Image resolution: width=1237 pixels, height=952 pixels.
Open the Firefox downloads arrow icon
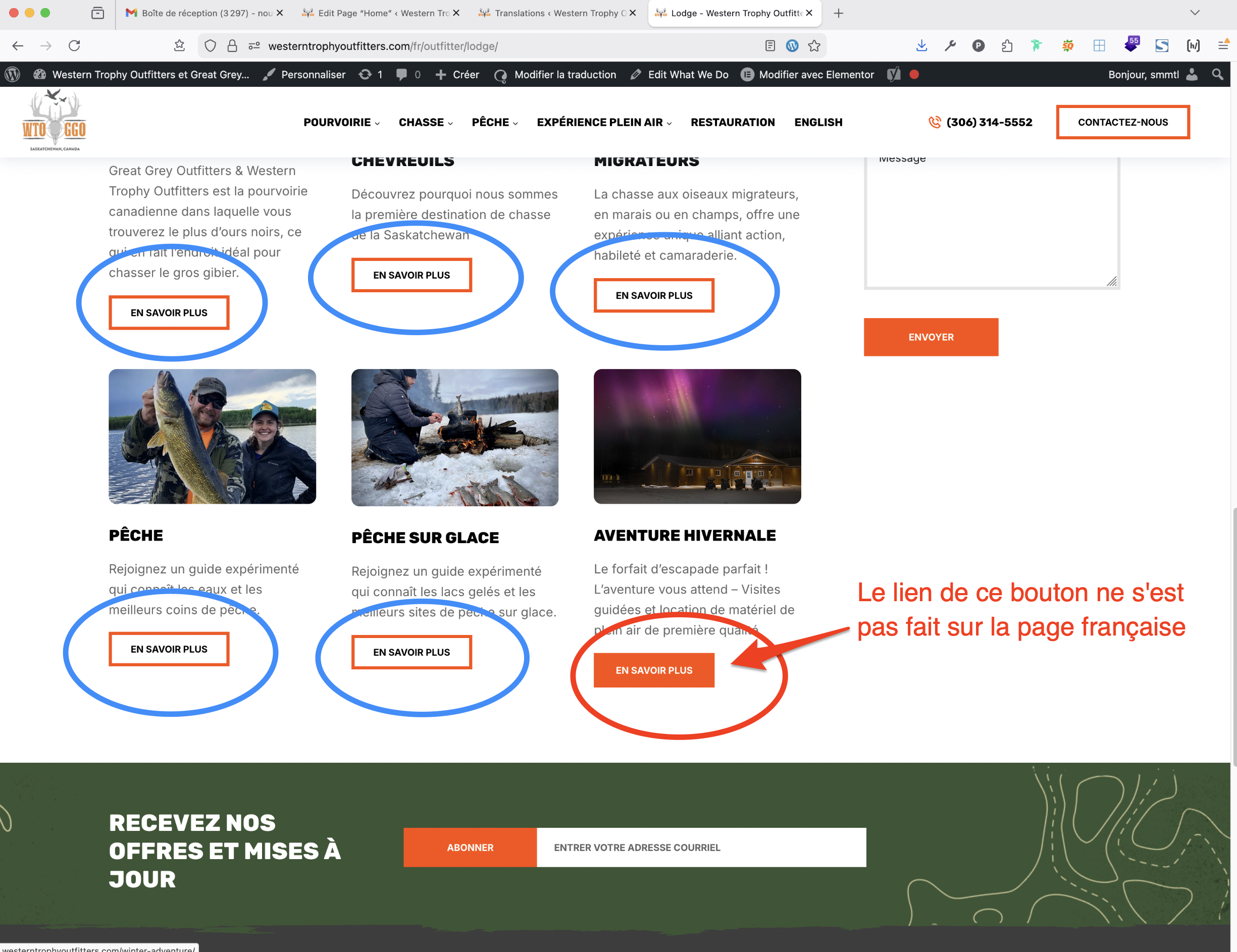click(921, 46)
